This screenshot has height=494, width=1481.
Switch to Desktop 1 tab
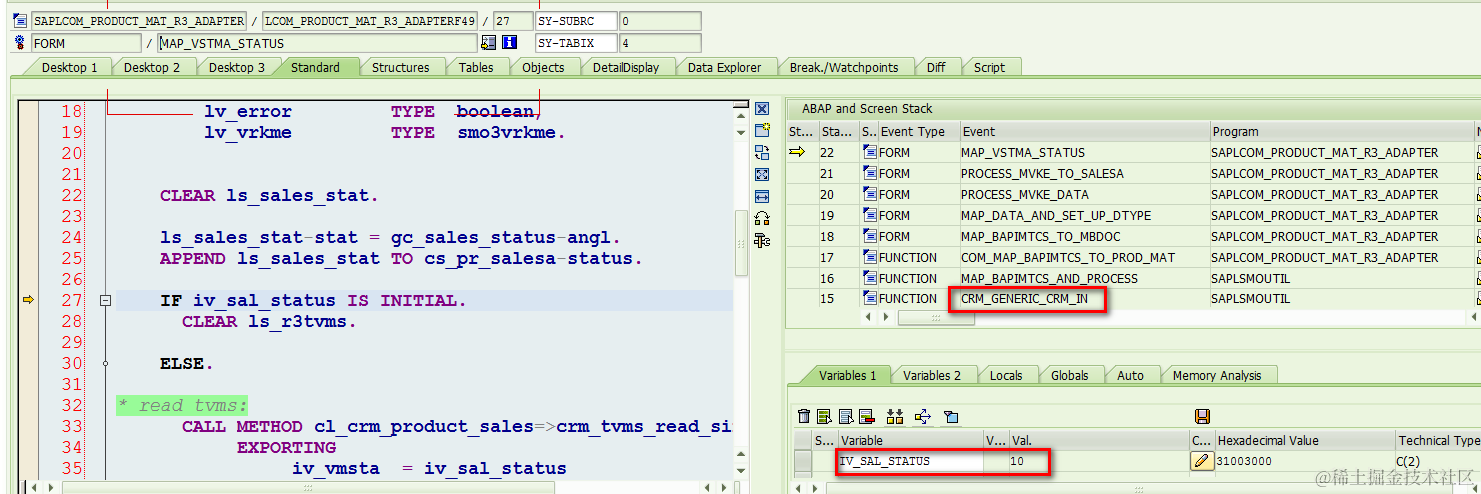[x=68, y=67]
